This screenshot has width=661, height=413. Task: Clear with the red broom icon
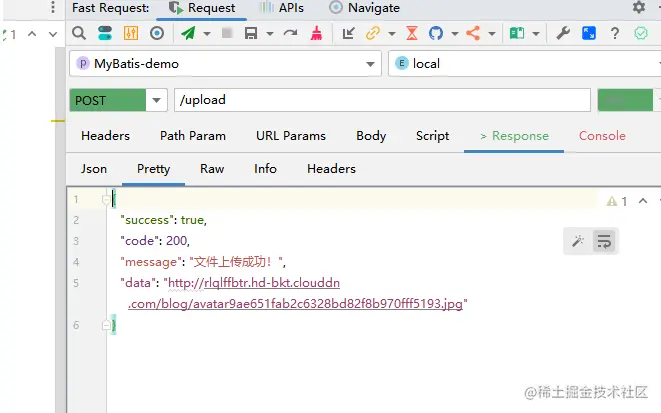[x=316, y=33]
